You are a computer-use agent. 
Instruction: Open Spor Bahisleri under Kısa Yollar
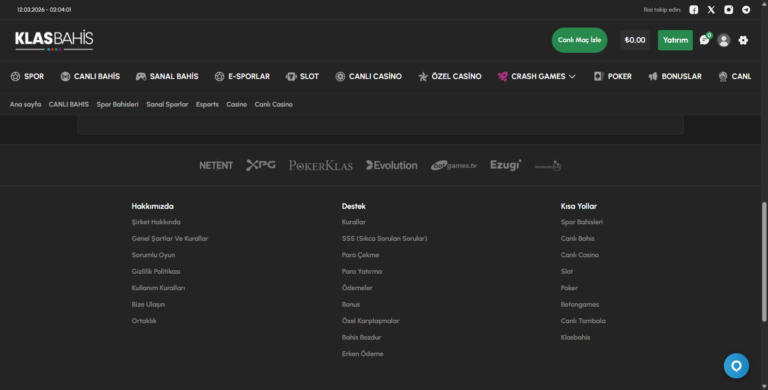tap(582, 222)
